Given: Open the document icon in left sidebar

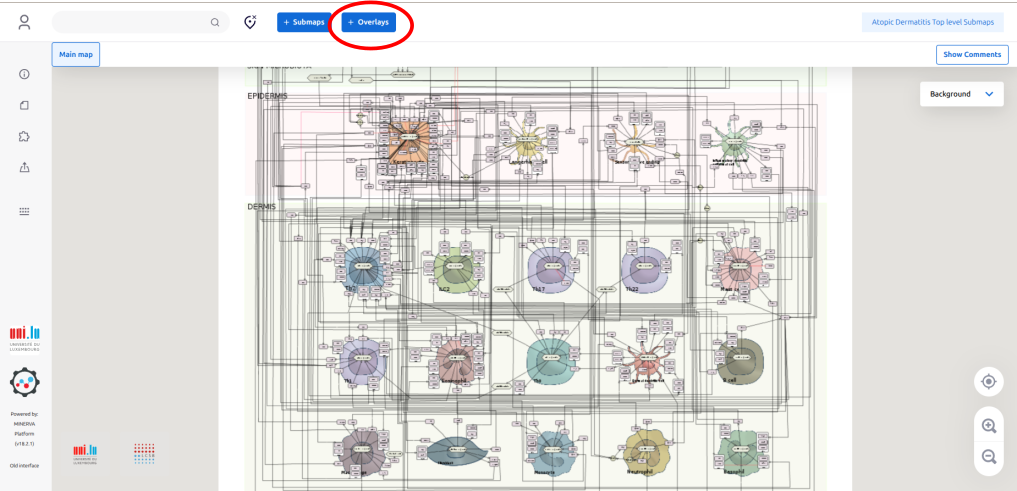Looking at the screenshot, I should pyautogui.click(x=25, y=105).
